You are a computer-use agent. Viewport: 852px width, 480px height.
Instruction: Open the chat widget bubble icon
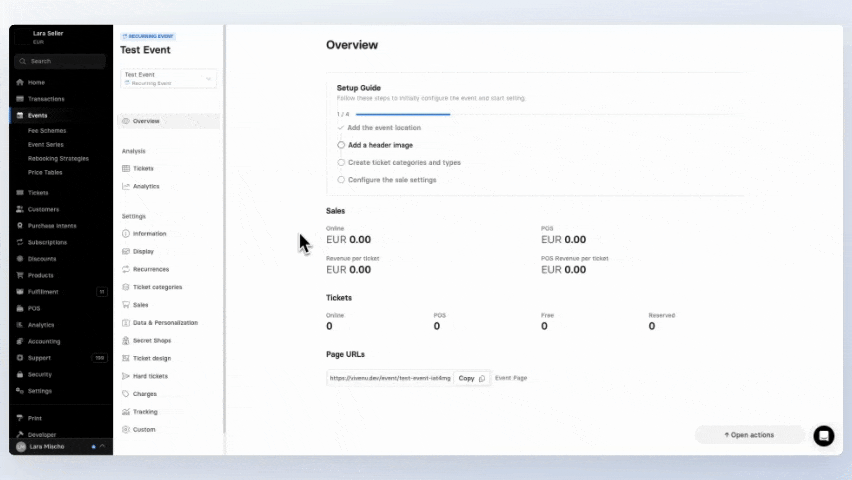pyautogui.click(x=823, y=435)
